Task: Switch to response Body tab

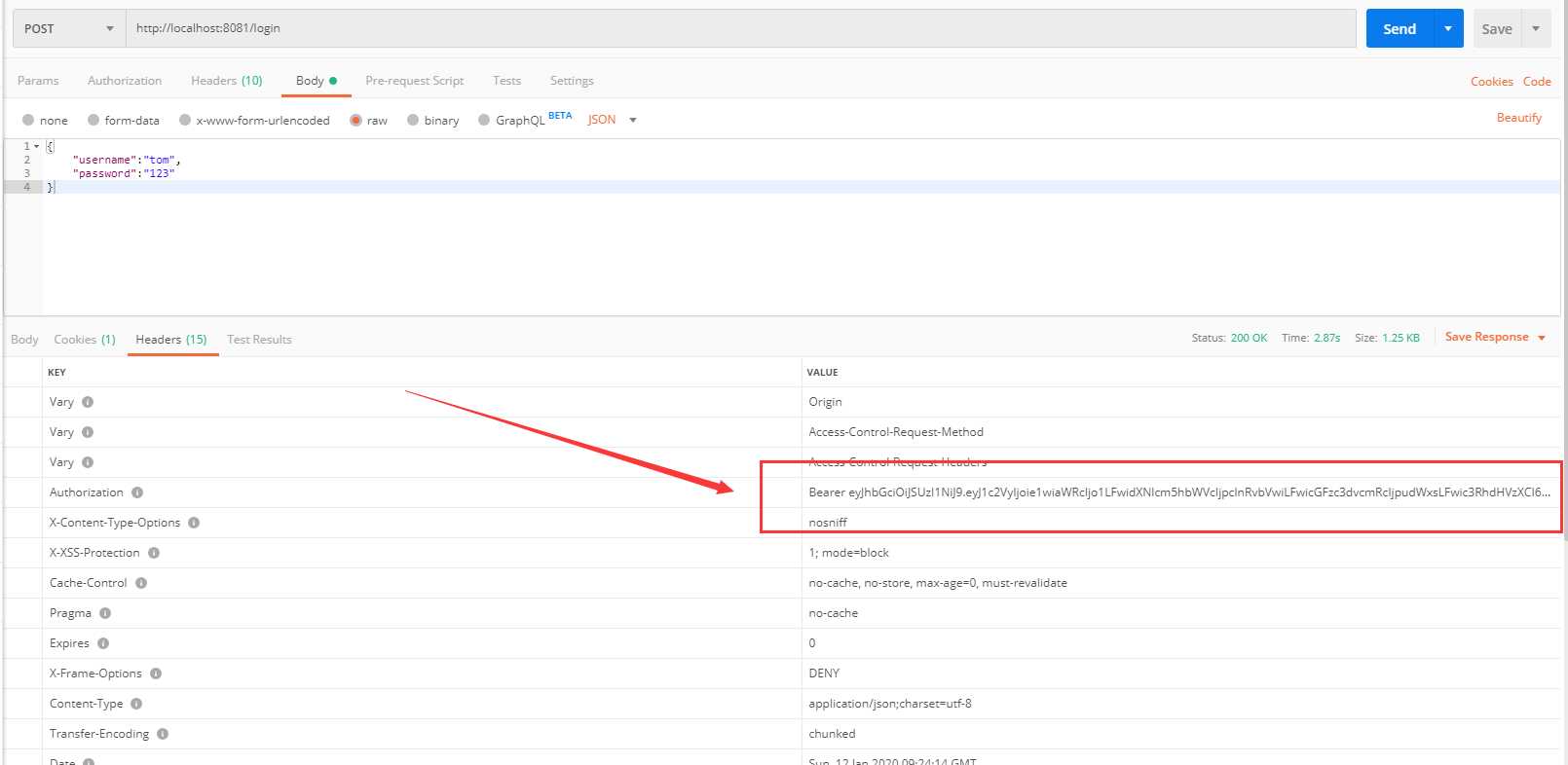Action: point(24,340)
